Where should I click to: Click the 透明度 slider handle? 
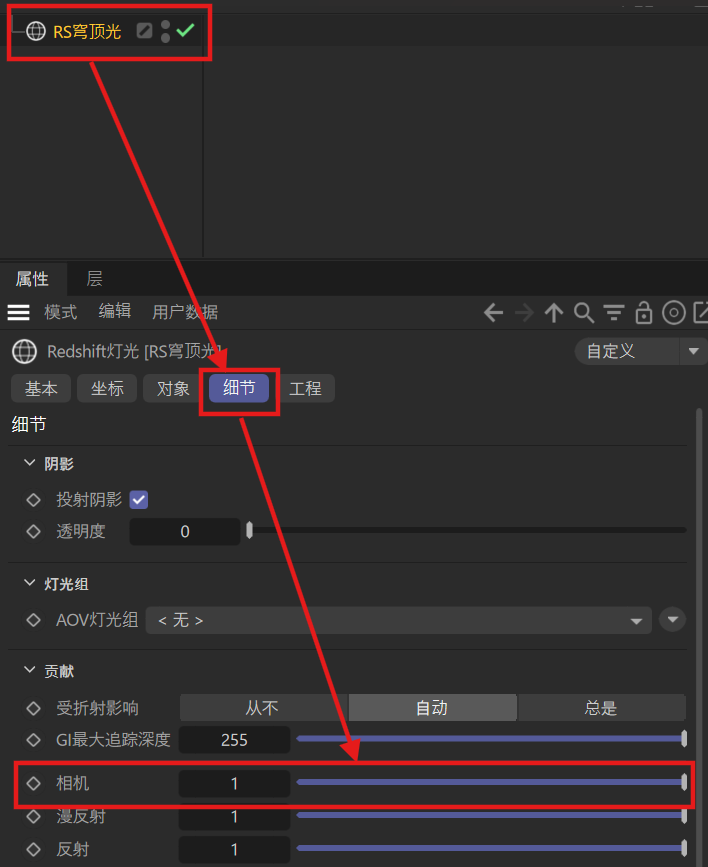pyautogui.click(x=249, y=530)
